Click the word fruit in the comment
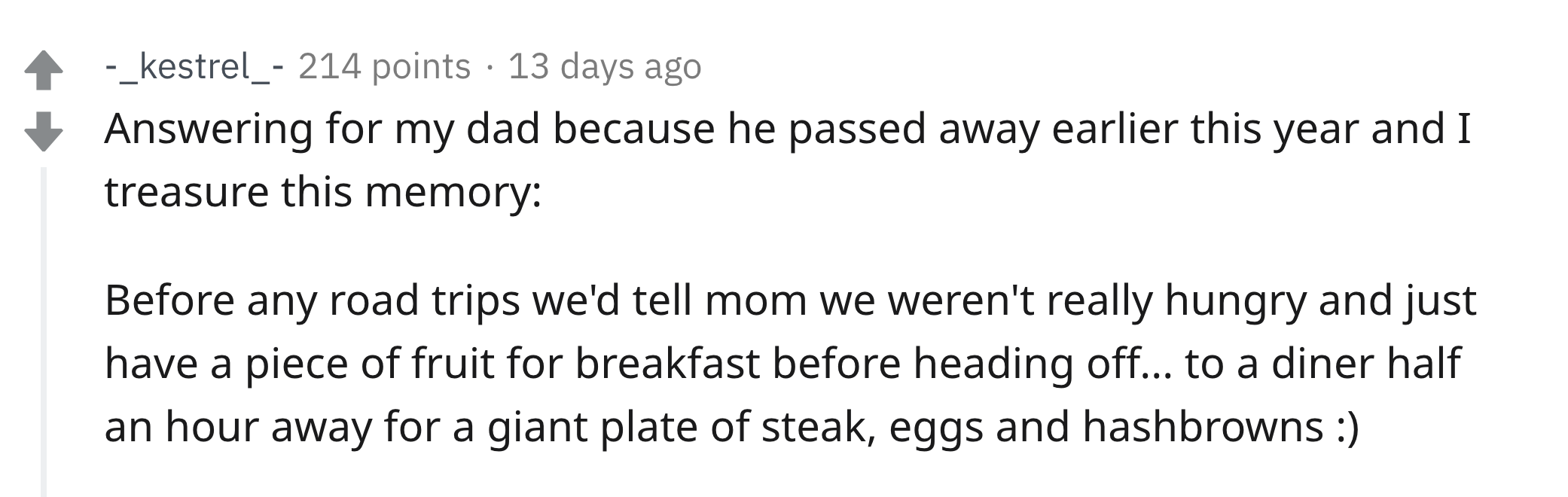1568x497 pixels. (453, 363)
